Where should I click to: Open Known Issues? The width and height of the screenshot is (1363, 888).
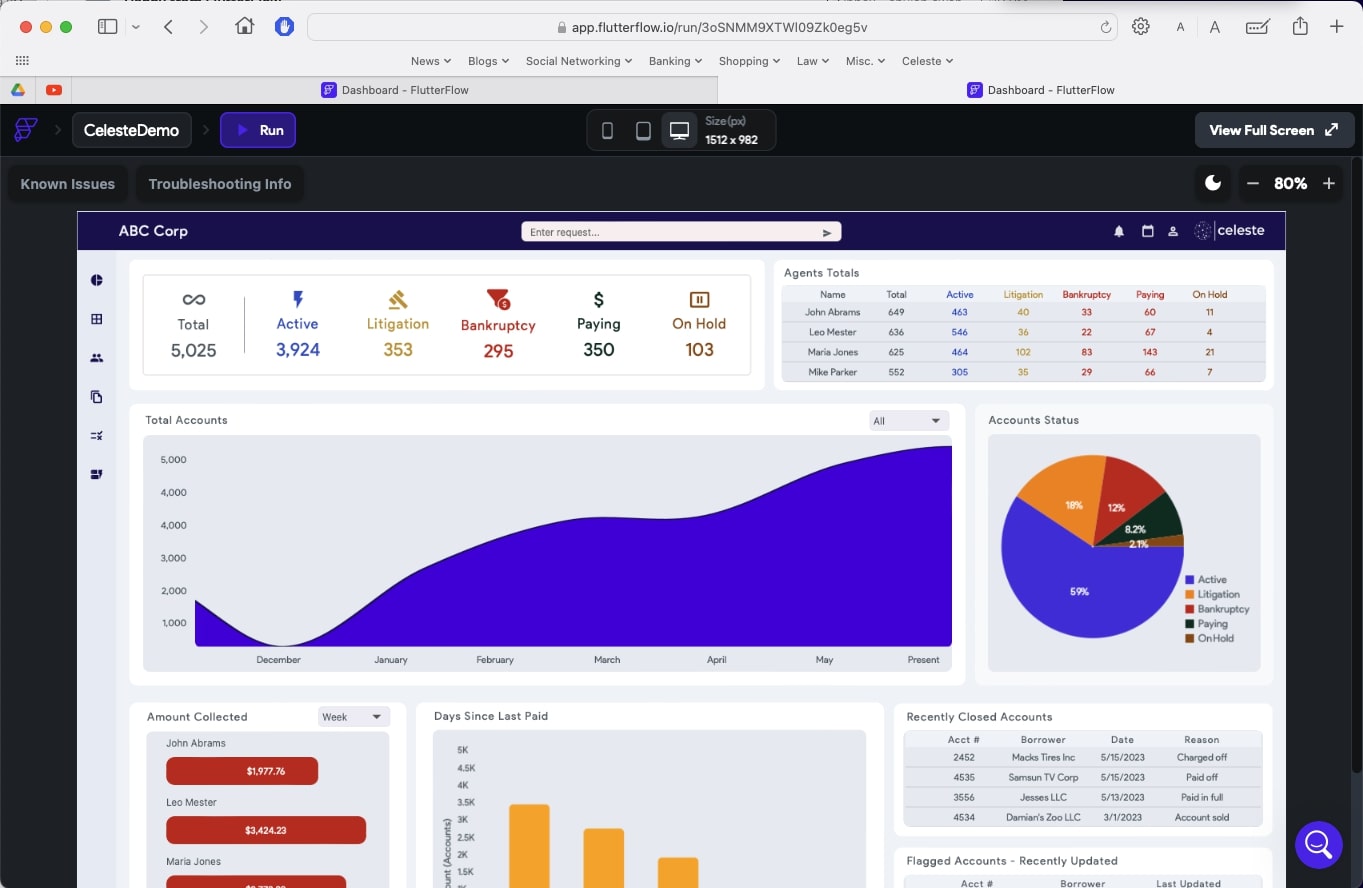pos(68,184)
